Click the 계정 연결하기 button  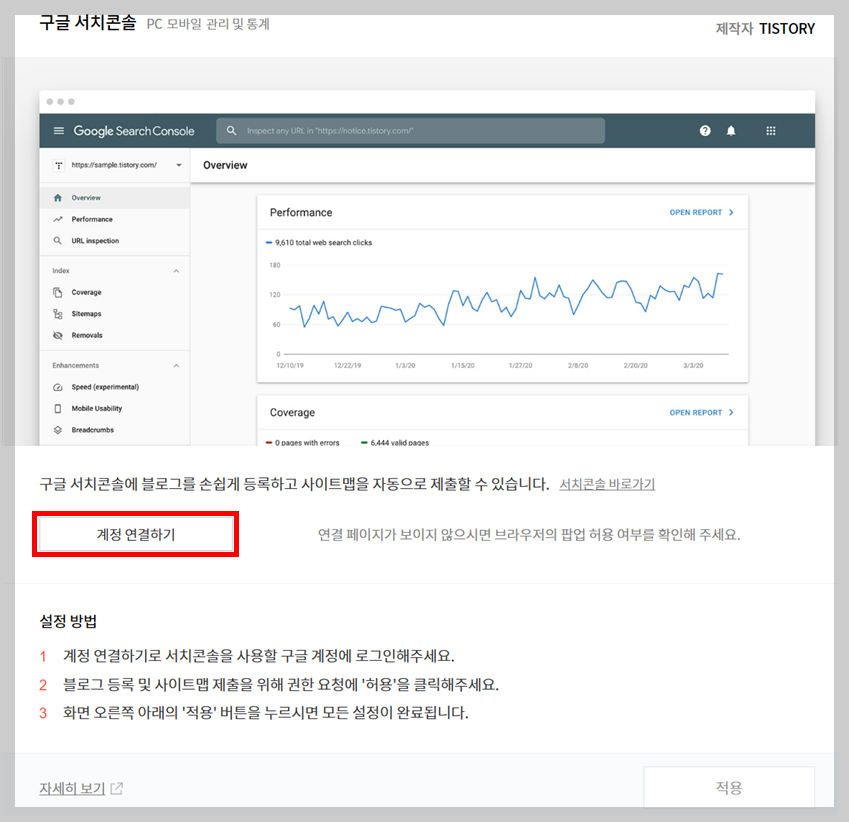(135, 534)
